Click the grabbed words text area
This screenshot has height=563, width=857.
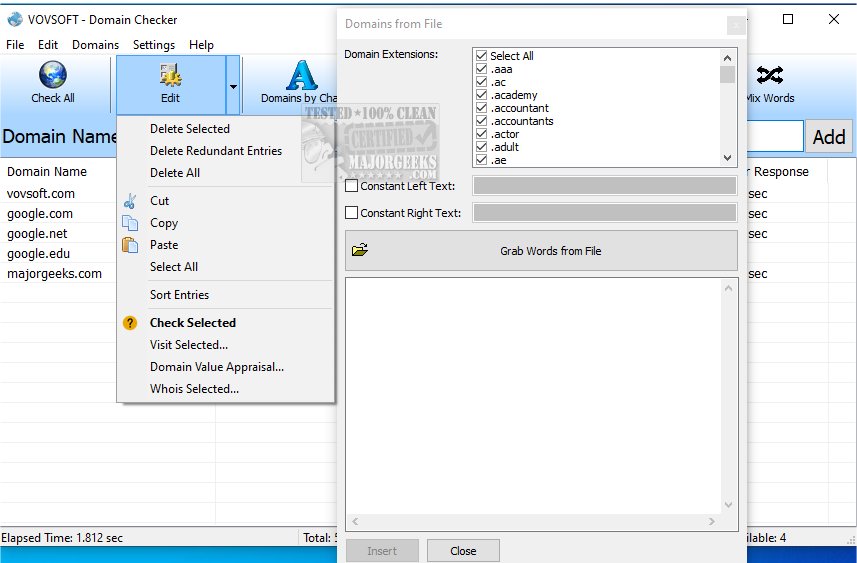(x=533, y=396)
